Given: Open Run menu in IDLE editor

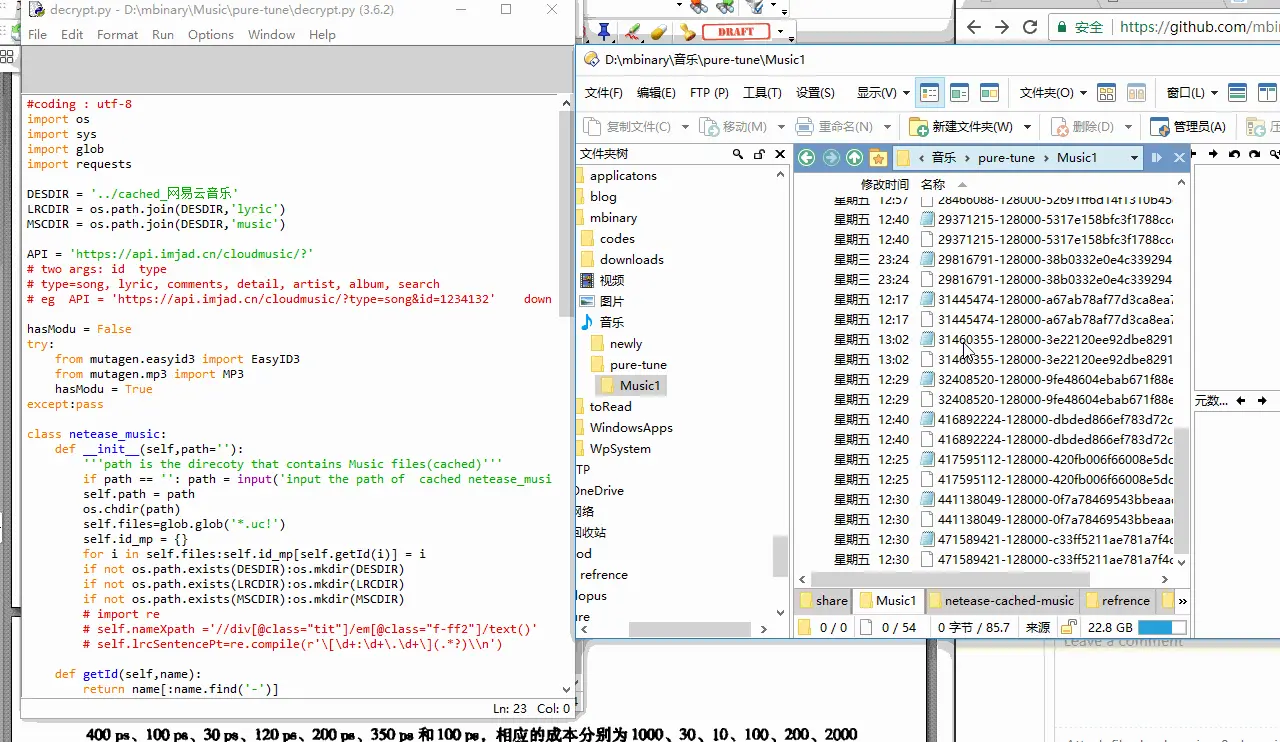Looking at the screenshot, I should pyautogui.click(x=163, y=34).
